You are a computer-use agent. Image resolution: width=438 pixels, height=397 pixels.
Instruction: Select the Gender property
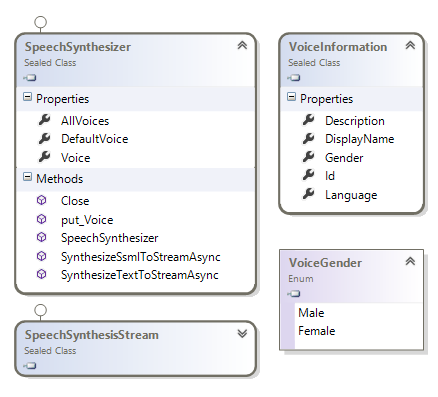tap(344, 158)
